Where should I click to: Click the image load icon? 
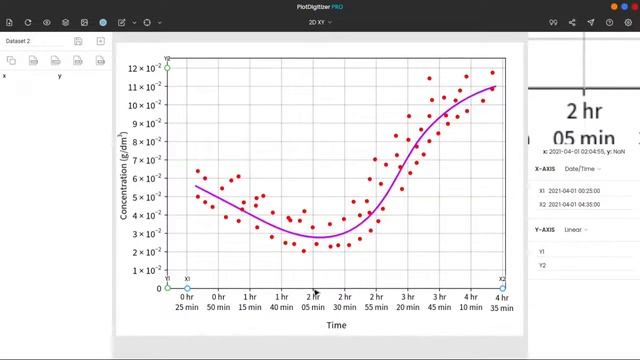coord(84,22)
